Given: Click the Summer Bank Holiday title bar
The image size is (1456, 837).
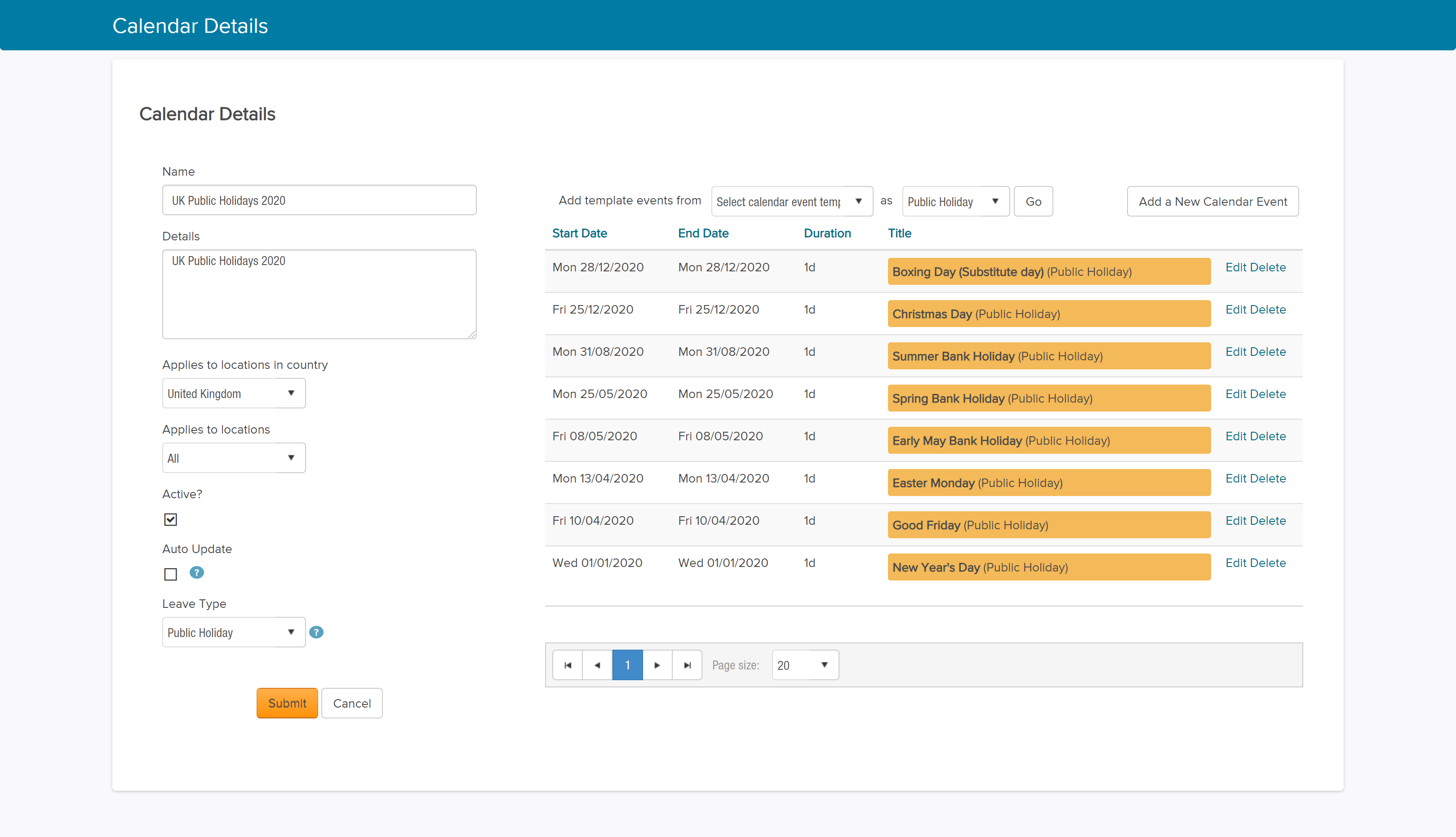Looking at the screenshot, I should (1049, 356).
